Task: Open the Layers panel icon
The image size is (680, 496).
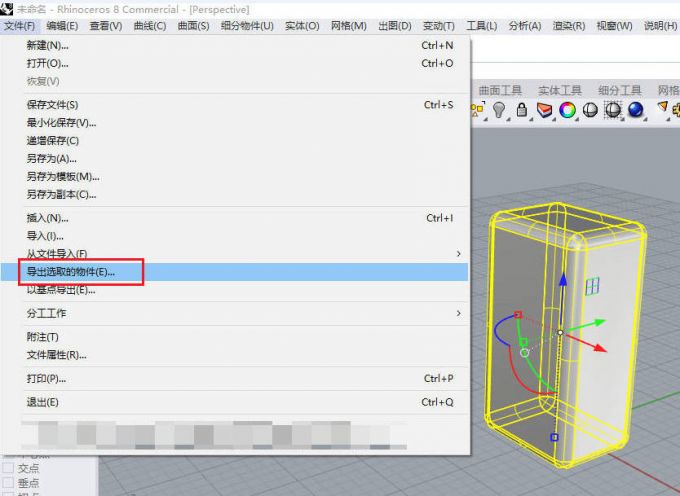Action: click(x=545, y=110)
